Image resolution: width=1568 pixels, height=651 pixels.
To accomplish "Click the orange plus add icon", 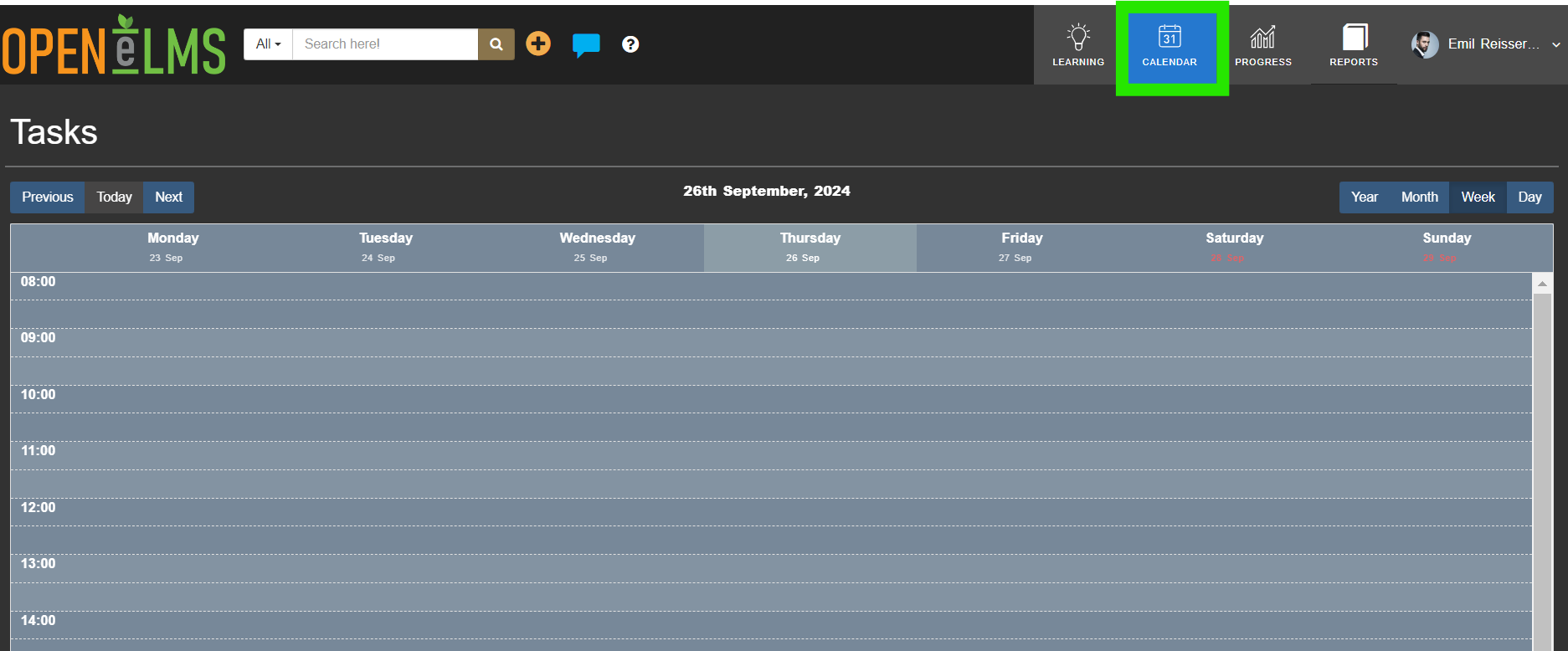I will click(x=538, y=44).
